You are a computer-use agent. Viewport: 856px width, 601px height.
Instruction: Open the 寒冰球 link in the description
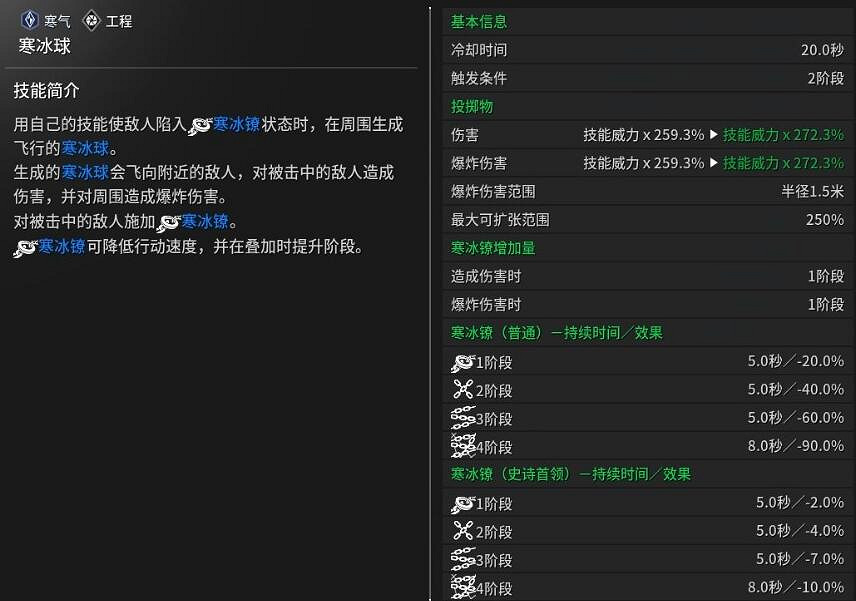coord(86,146)
